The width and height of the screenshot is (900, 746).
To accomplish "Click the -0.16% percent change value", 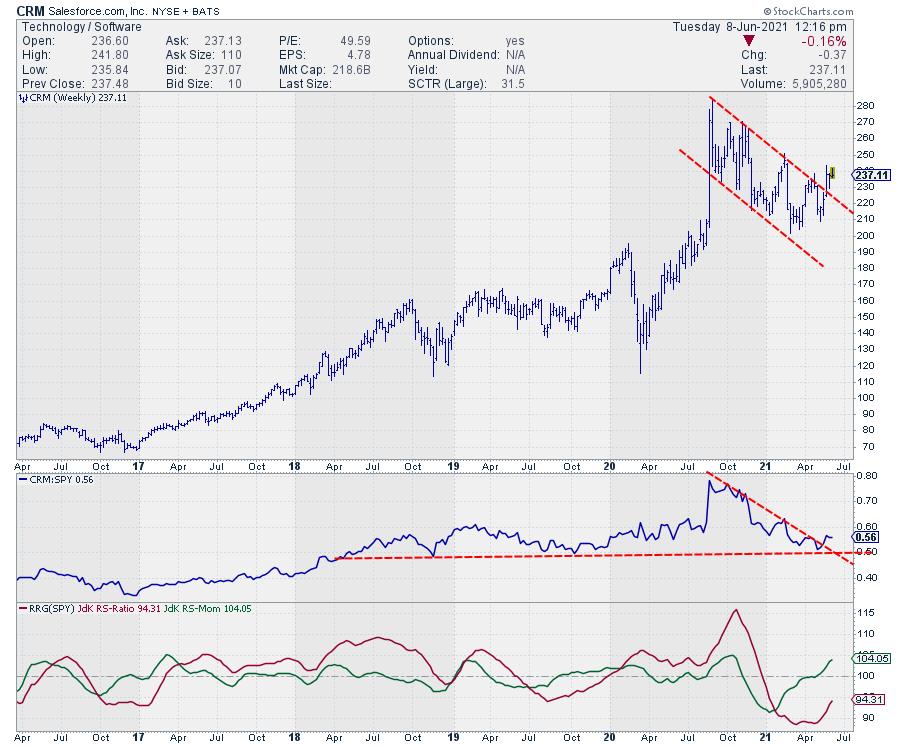I will coord(825,41).
